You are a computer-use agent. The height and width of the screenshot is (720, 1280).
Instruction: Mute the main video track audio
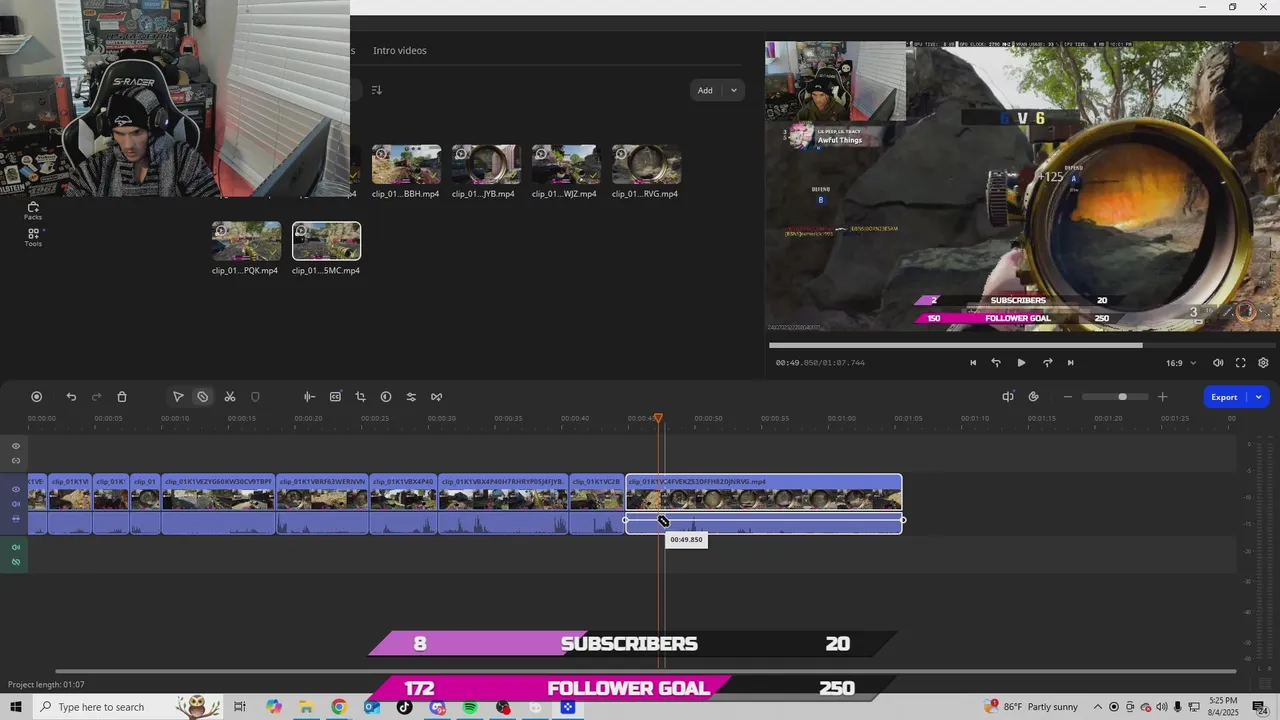click(x=16, y=504)
